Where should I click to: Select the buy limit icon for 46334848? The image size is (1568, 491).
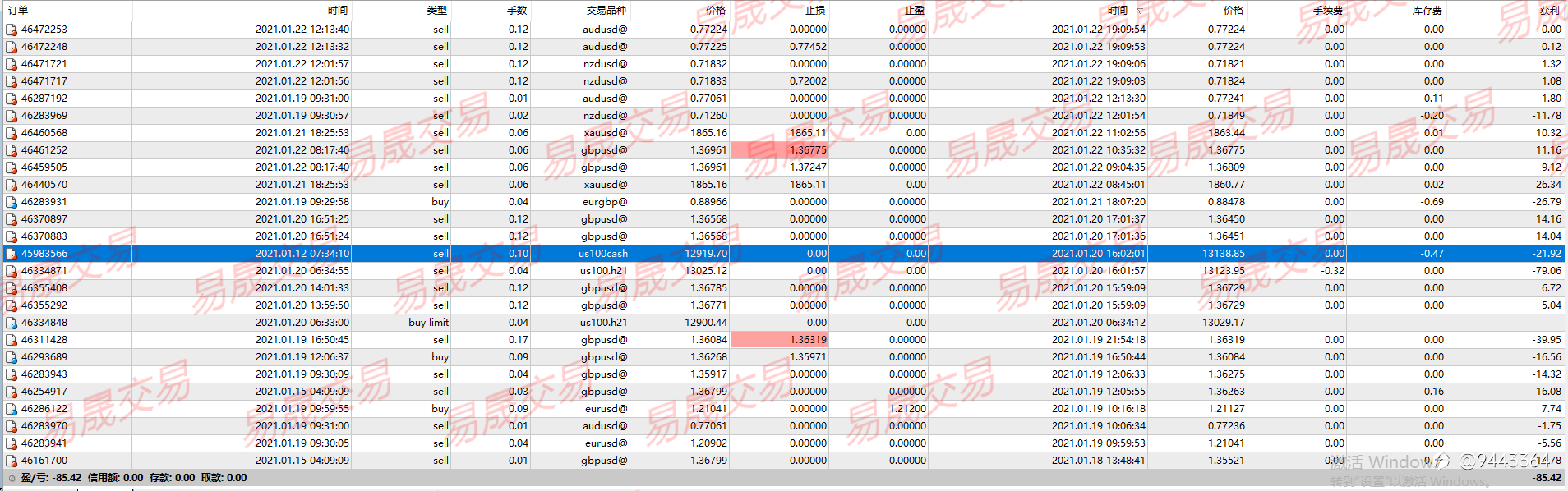tap(12, 323)
